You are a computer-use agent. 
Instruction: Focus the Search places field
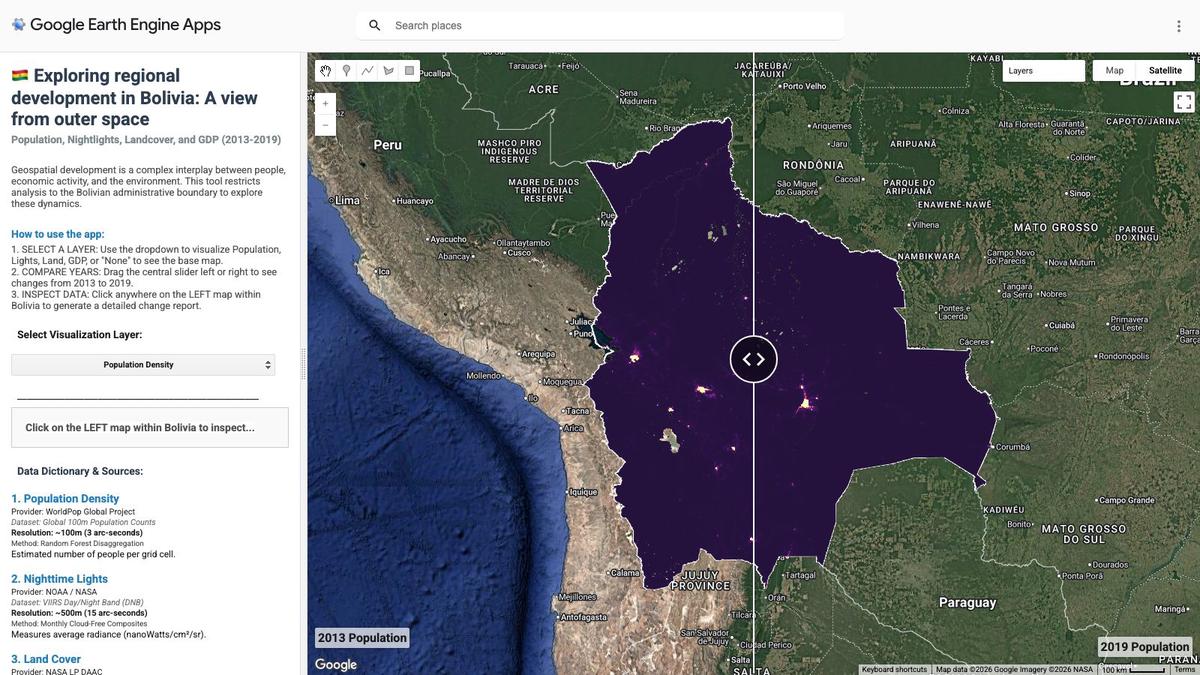[600, 25]
